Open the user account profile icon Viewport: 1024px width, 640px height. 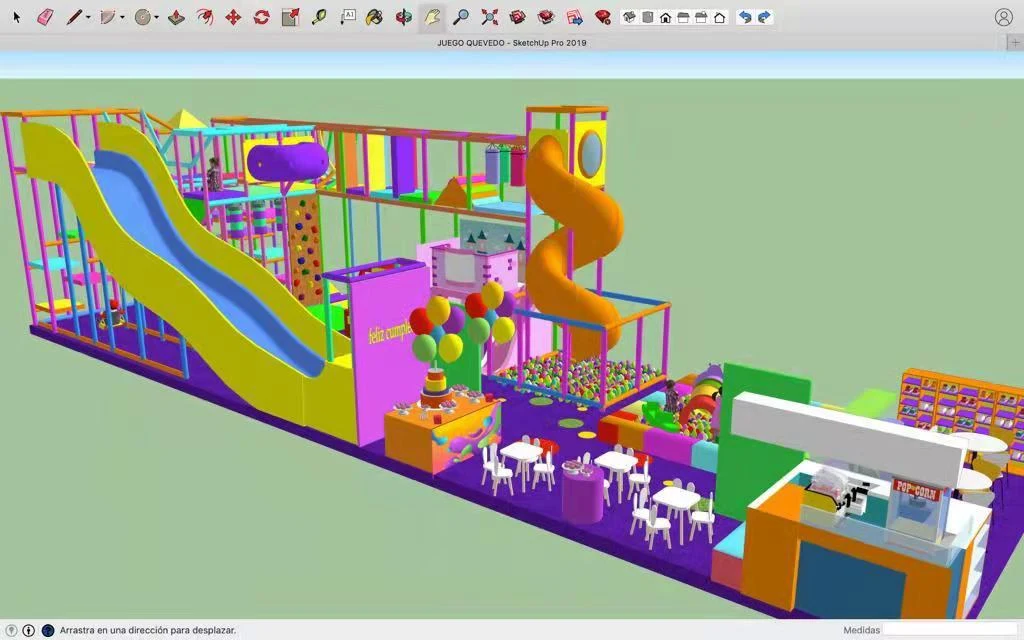1004,18
